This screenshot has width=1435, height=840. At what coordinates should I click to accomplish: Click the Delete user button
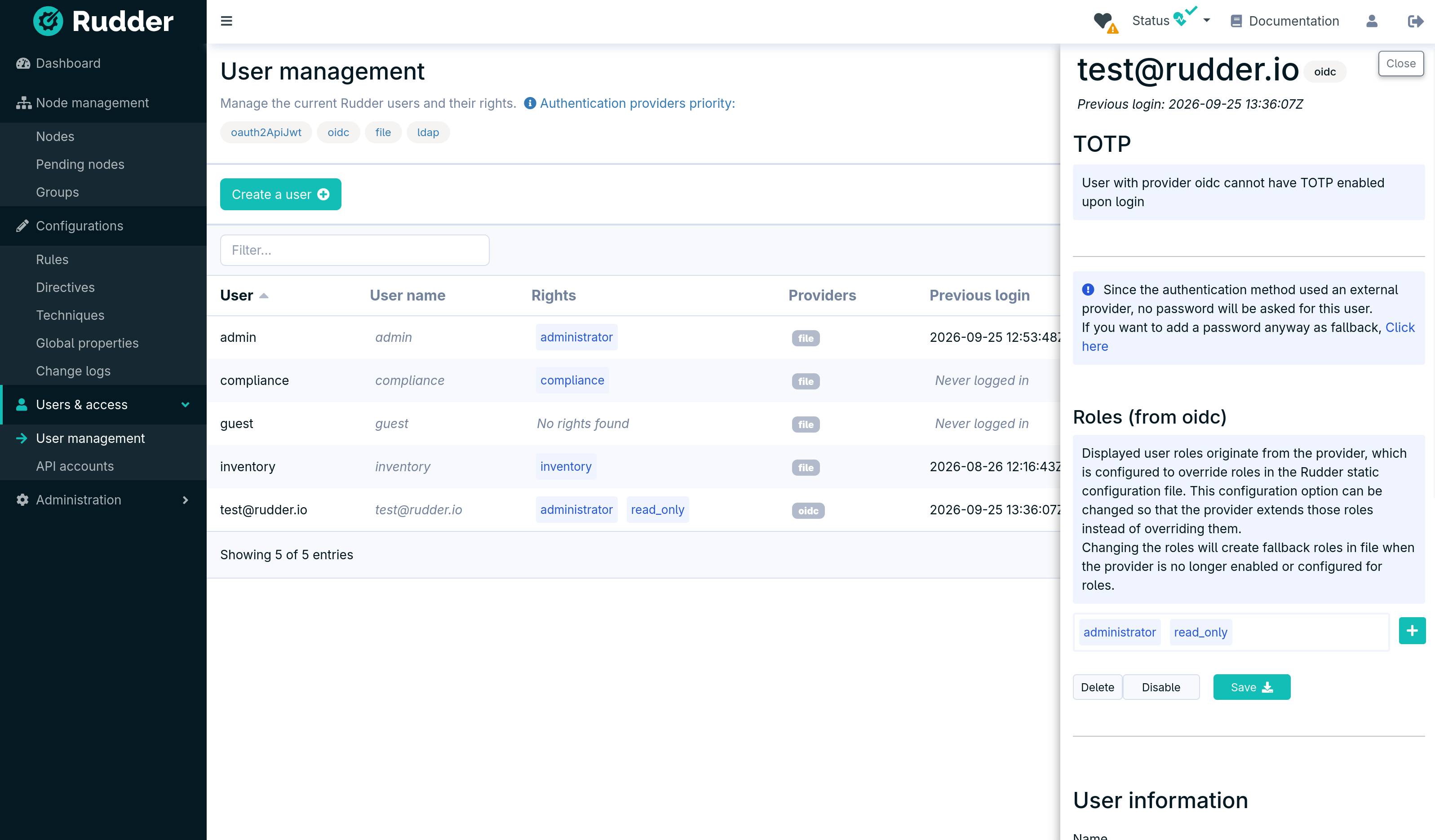[1097, 687]
